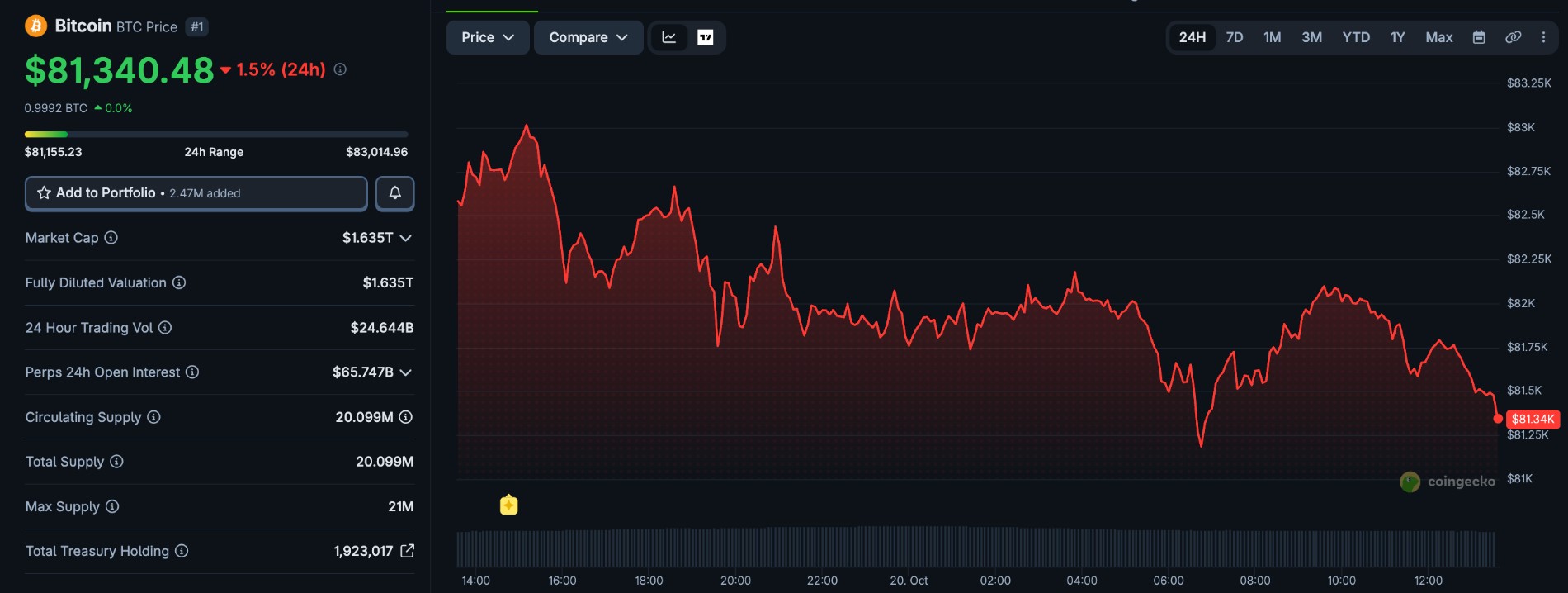Open 24 Hour Trading Vol info icon
Screen dimensions: 1568x593
click(165, 328)
